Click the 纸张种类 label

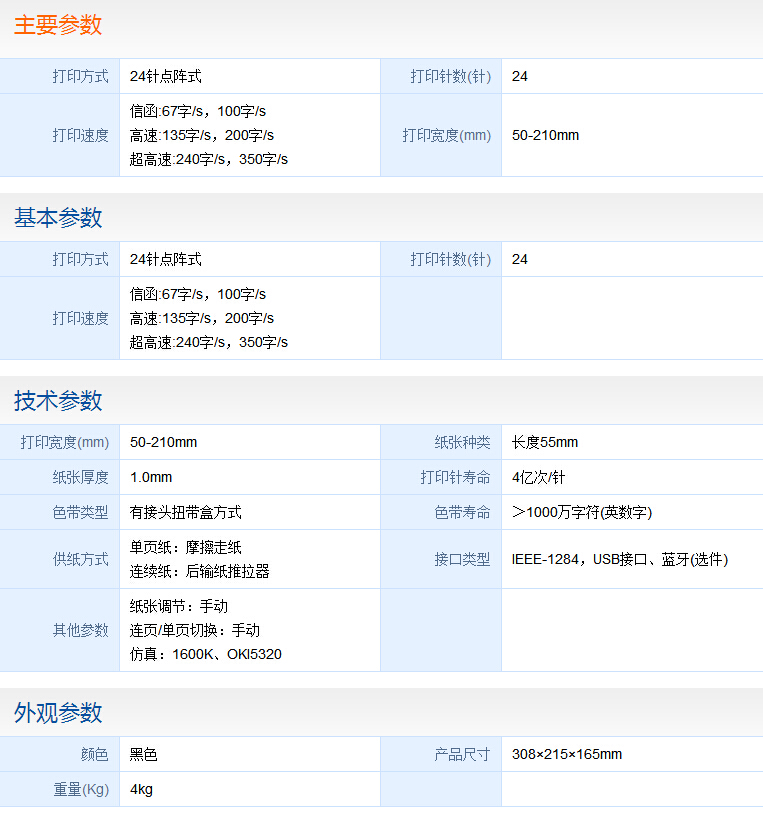click(x=462, y=442)
